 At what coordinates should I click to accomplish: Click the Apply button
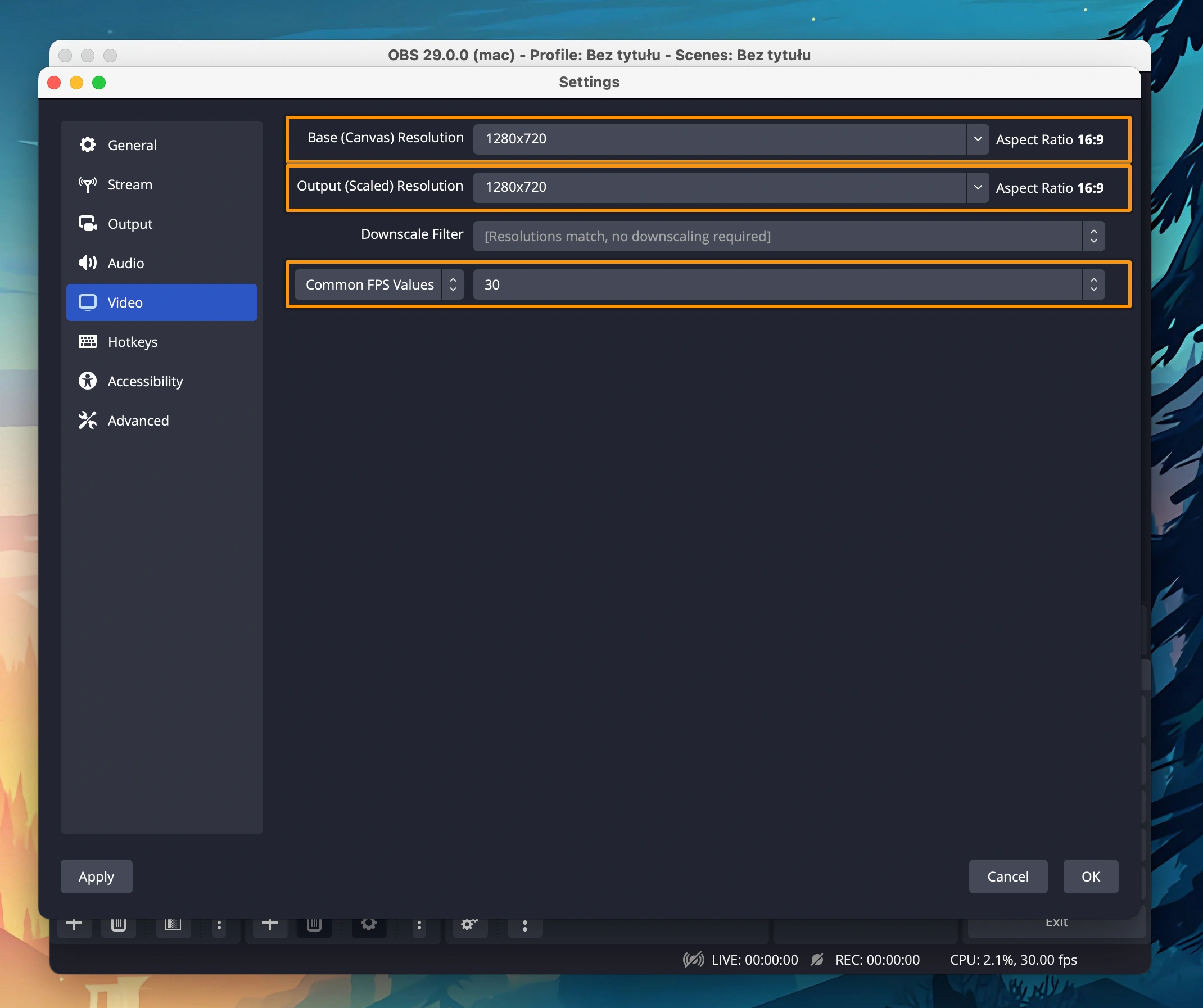tap(96, 876)
